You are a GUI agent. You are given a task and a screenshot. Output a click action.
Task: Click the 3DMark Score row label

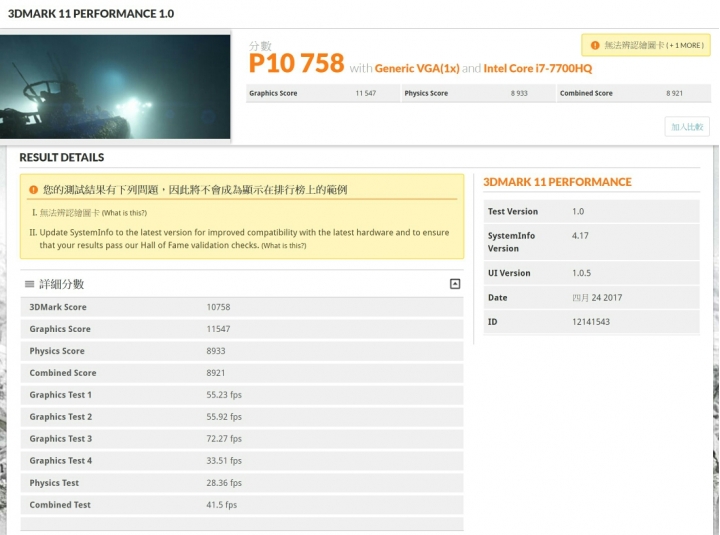(58, 307)
